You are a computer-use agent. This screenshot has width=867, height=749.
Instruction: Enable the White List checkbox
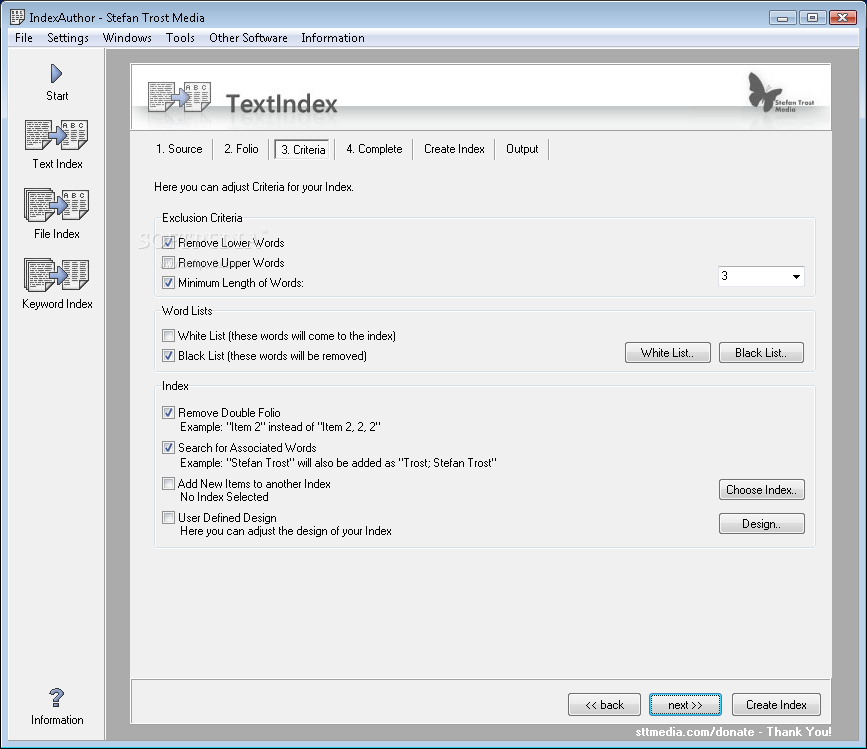point(169,336)
